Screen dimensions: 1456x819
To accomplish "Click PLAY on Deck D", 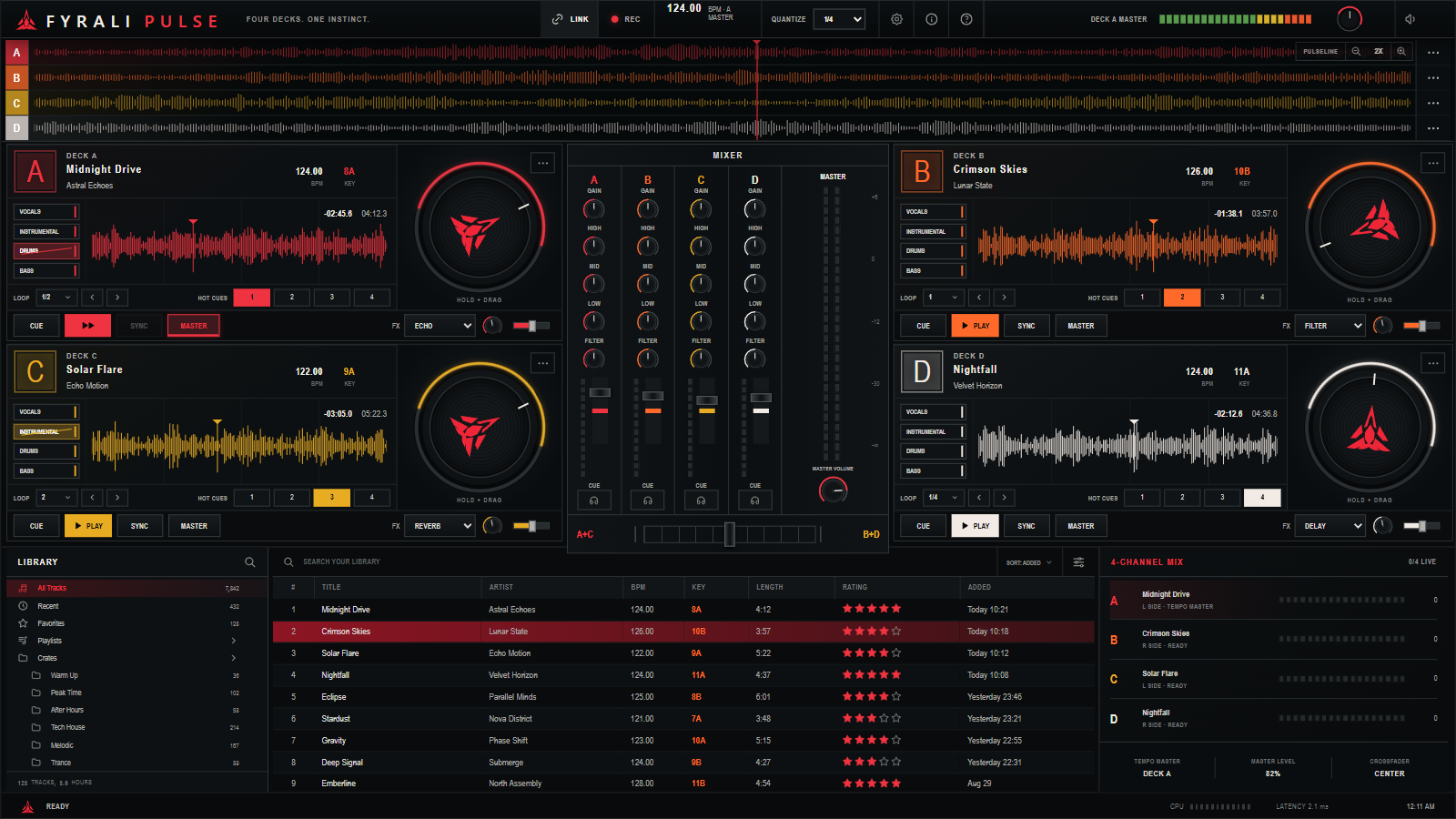I will pyautogui.click(x=976, y=526).
